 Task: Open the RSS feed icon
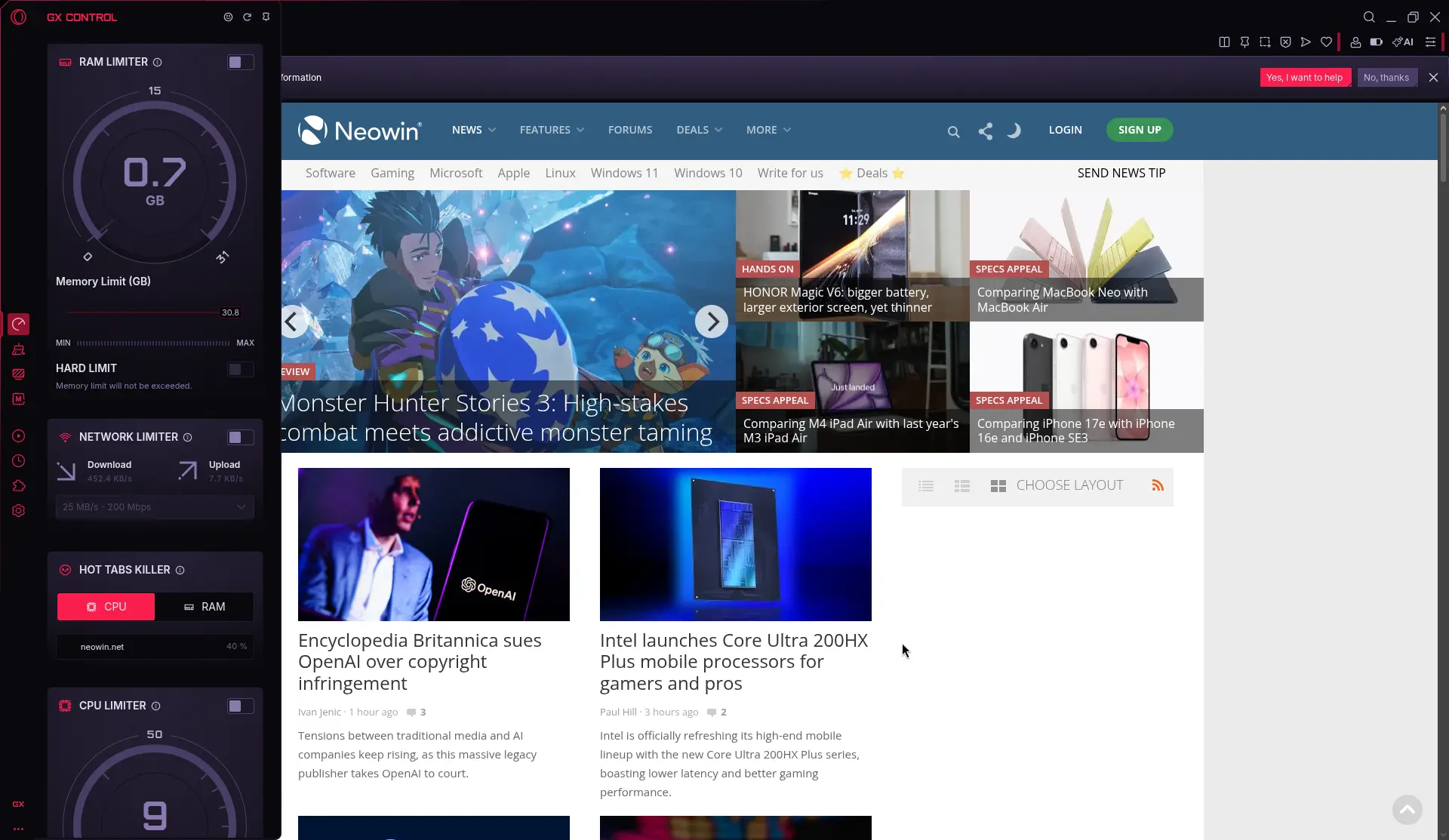tap(1158, 485)
